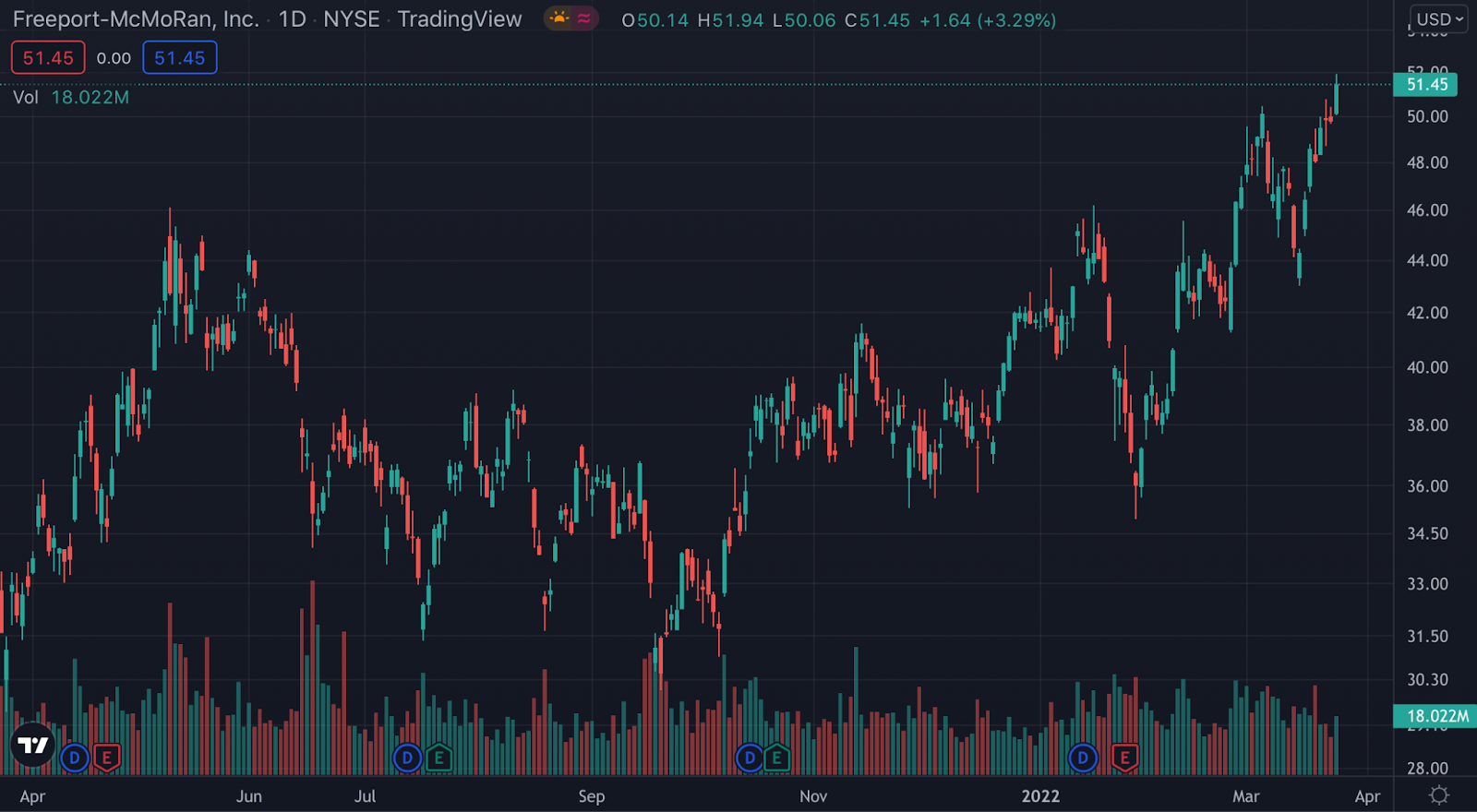This screenshot has width=1477, height=812.
Task: Open the dividend D marker in October
Action: pos(750,758)
